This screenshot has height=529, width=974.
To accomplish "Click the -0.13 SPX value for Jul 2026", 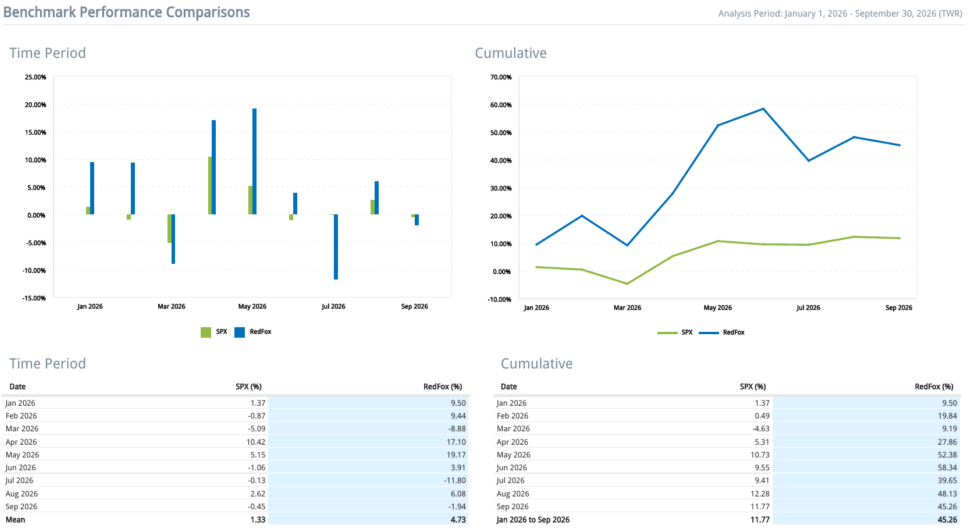I will (256, 481).
